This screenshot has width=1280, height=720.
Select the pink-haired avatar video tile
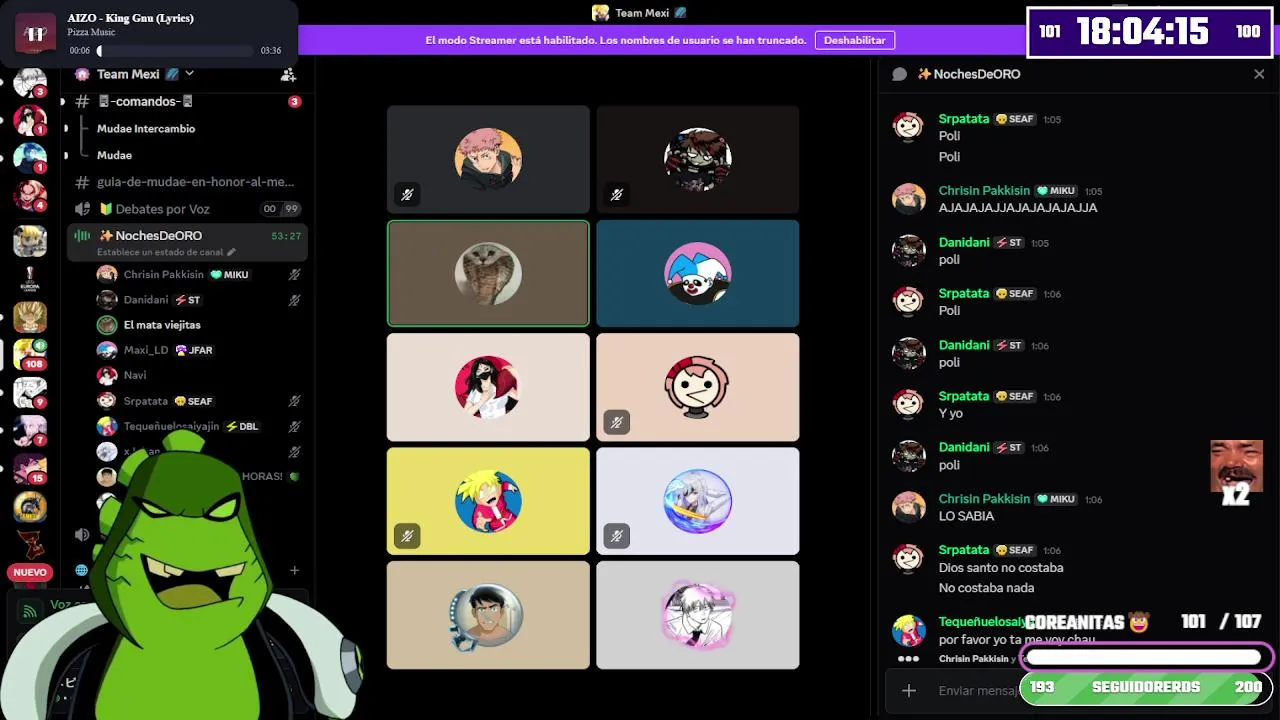coord(488,159)
